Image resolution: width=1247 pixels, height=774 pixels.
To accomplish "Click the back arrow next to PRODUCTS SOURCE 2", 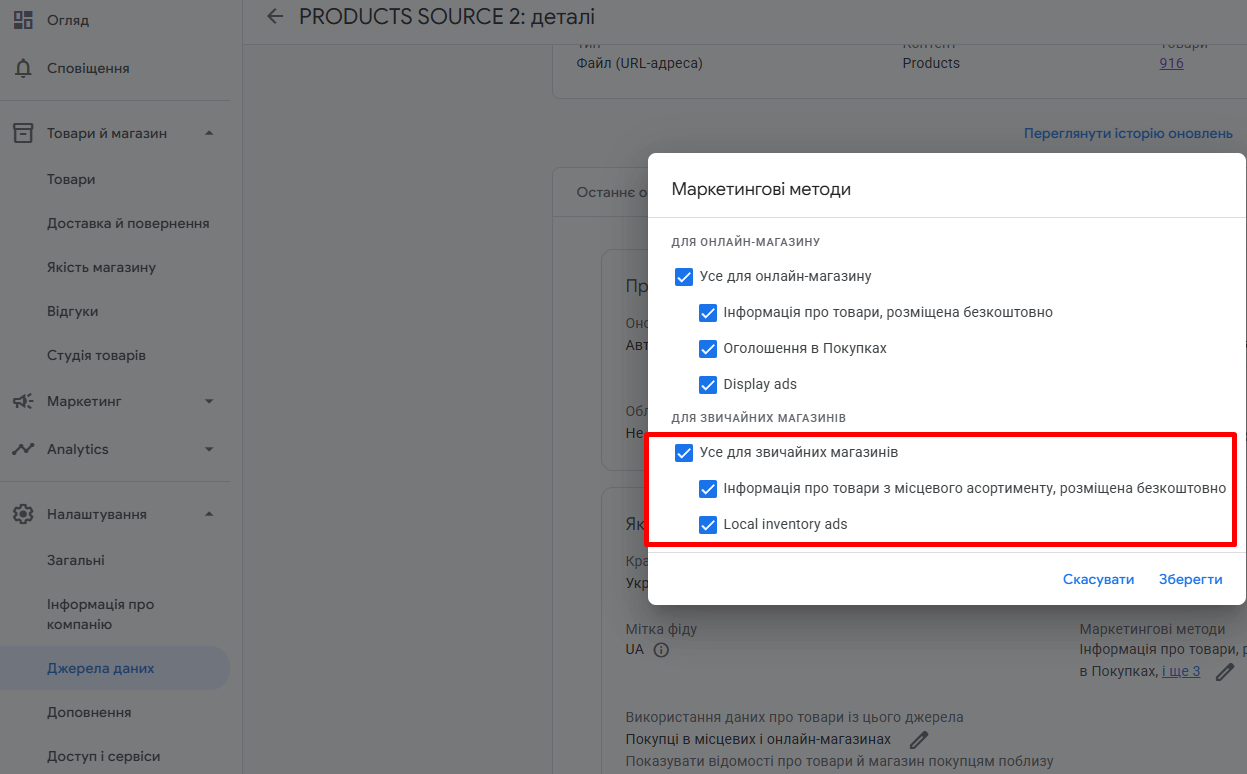I will click(x=275, y=16).
